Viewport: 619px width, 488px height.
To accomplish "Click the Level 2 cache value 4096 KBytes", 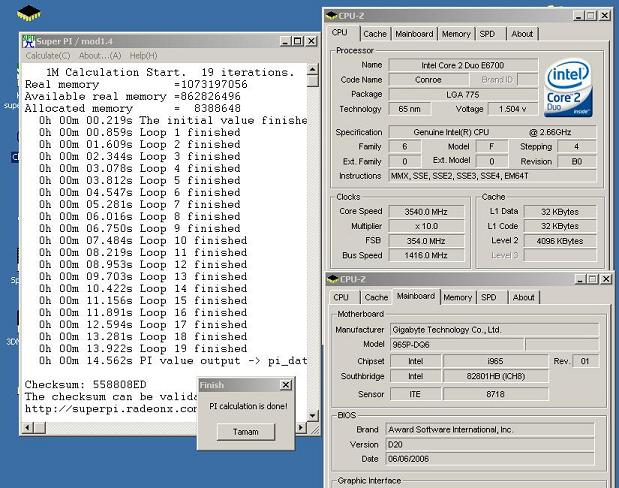I will point(560,241).
